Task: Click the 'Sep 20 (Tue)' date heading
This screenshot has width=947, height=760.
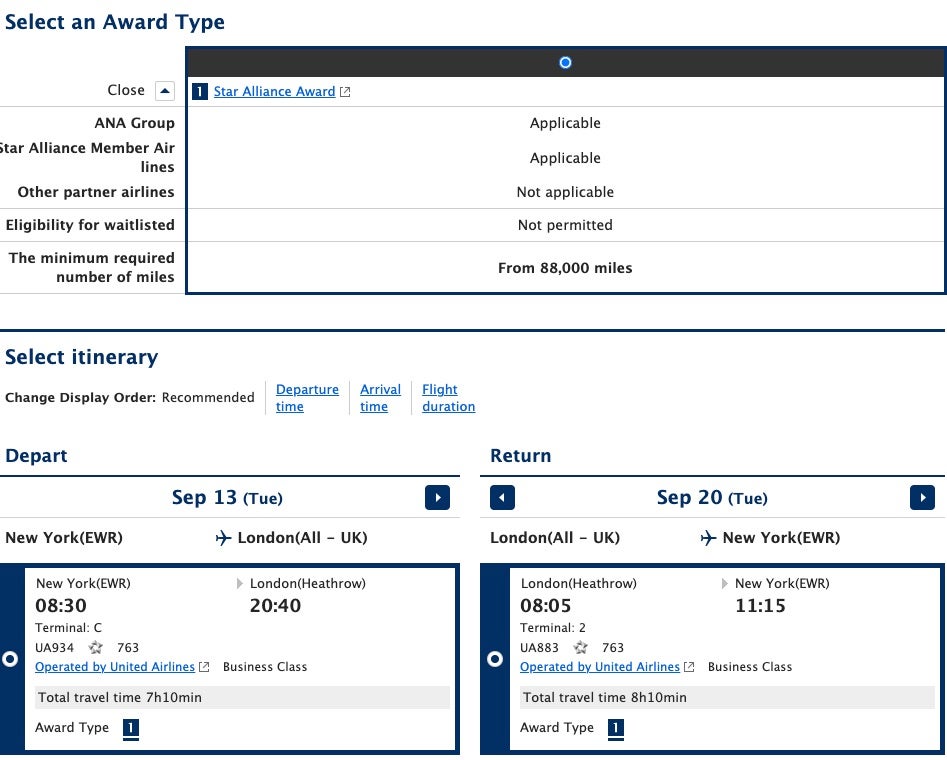Action: click(x=712, y=498)
